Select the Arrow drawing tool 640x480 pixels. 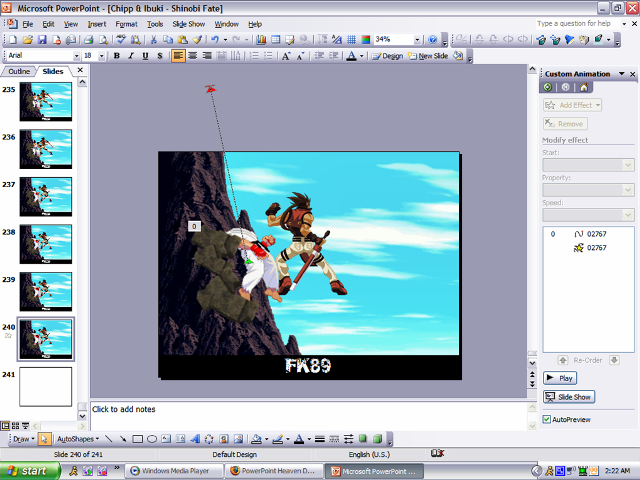[123, 439]
